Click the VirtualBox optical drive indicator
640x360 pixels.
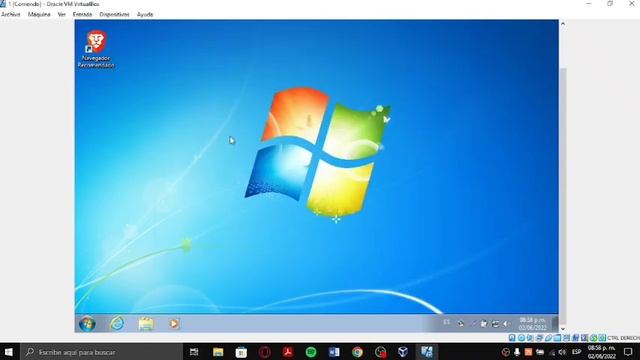coord(521,338)
